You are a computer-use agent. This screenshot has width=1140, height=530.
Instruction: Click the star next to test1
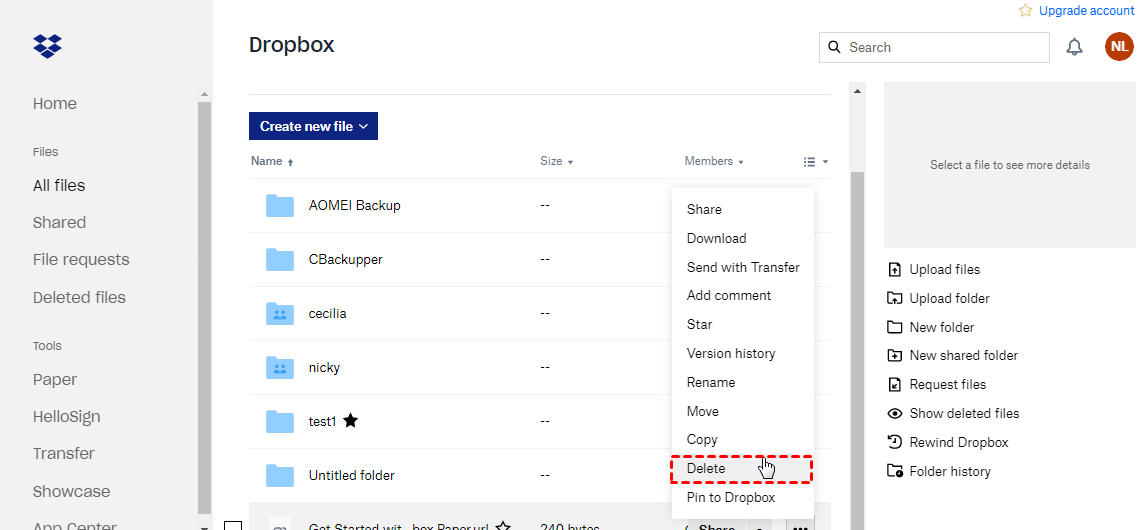[x=351, y=421]
